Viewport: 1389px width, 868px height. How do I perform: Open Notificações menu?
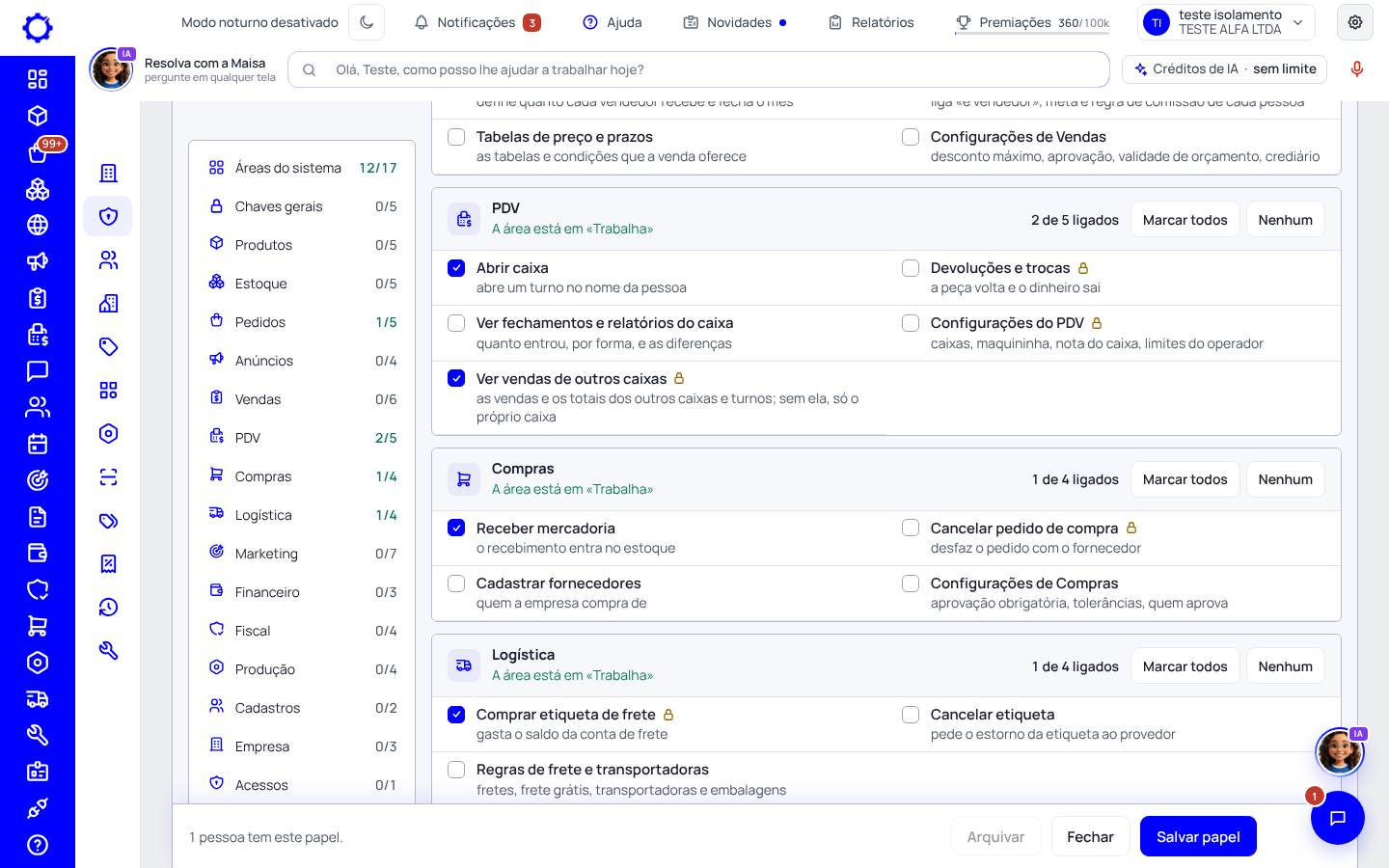pyautogui.click(x=477, y=22)
